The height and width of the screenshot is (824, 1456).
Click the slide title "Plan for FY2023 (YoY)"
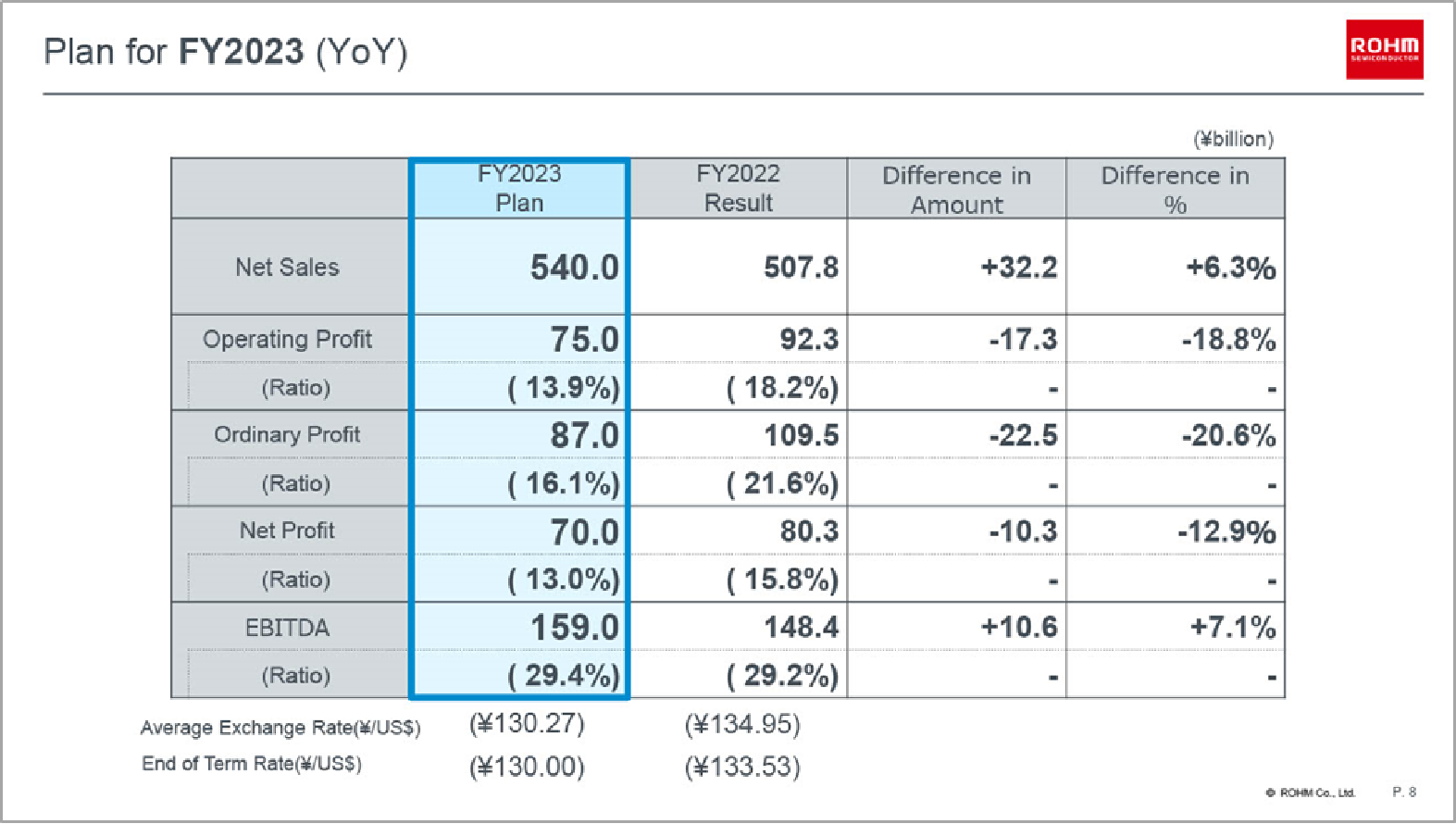(226, 52)
